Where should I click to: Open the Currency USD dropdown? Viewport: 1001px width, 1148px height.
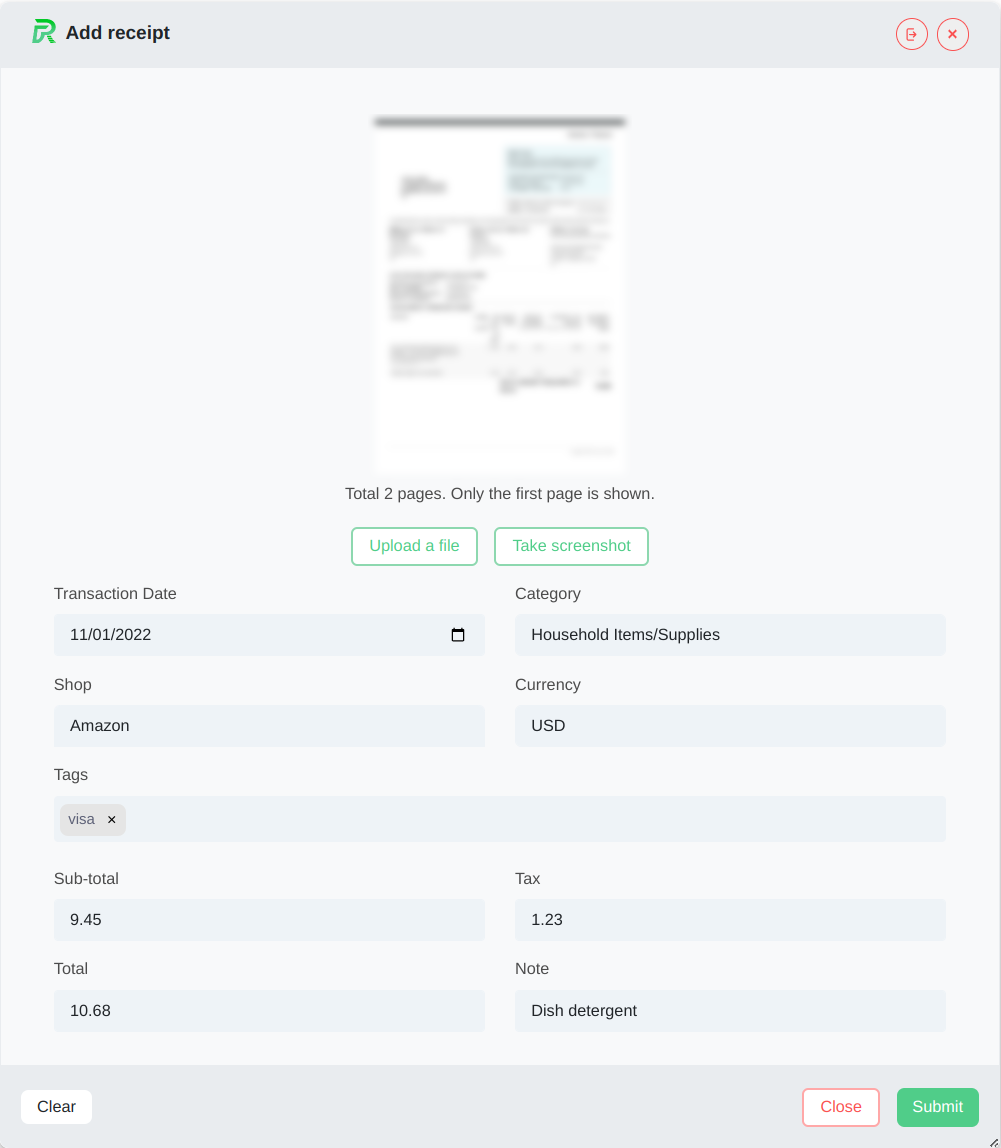pos(730,726)
